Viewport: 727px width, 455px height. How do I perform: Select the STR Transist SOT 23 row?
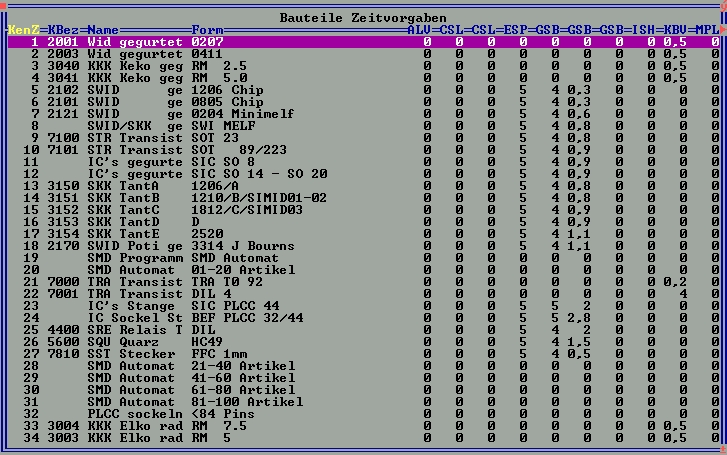click(x=150, y=137)
